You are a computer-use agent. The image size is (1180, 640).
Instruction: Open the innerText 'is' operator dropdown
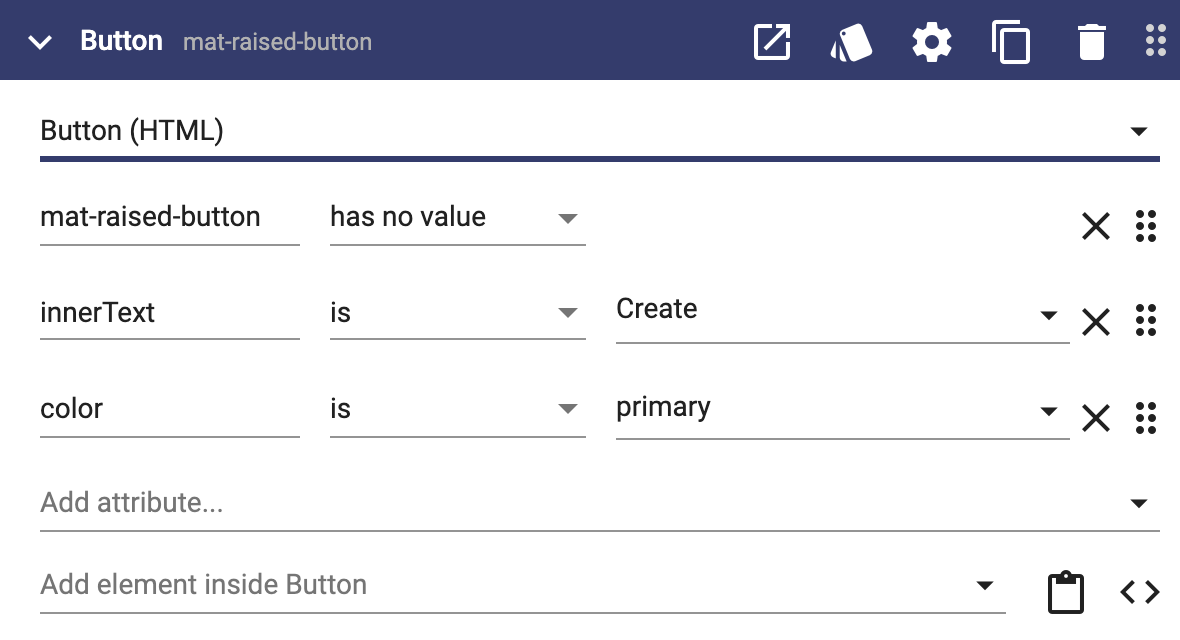click(458, 312)
